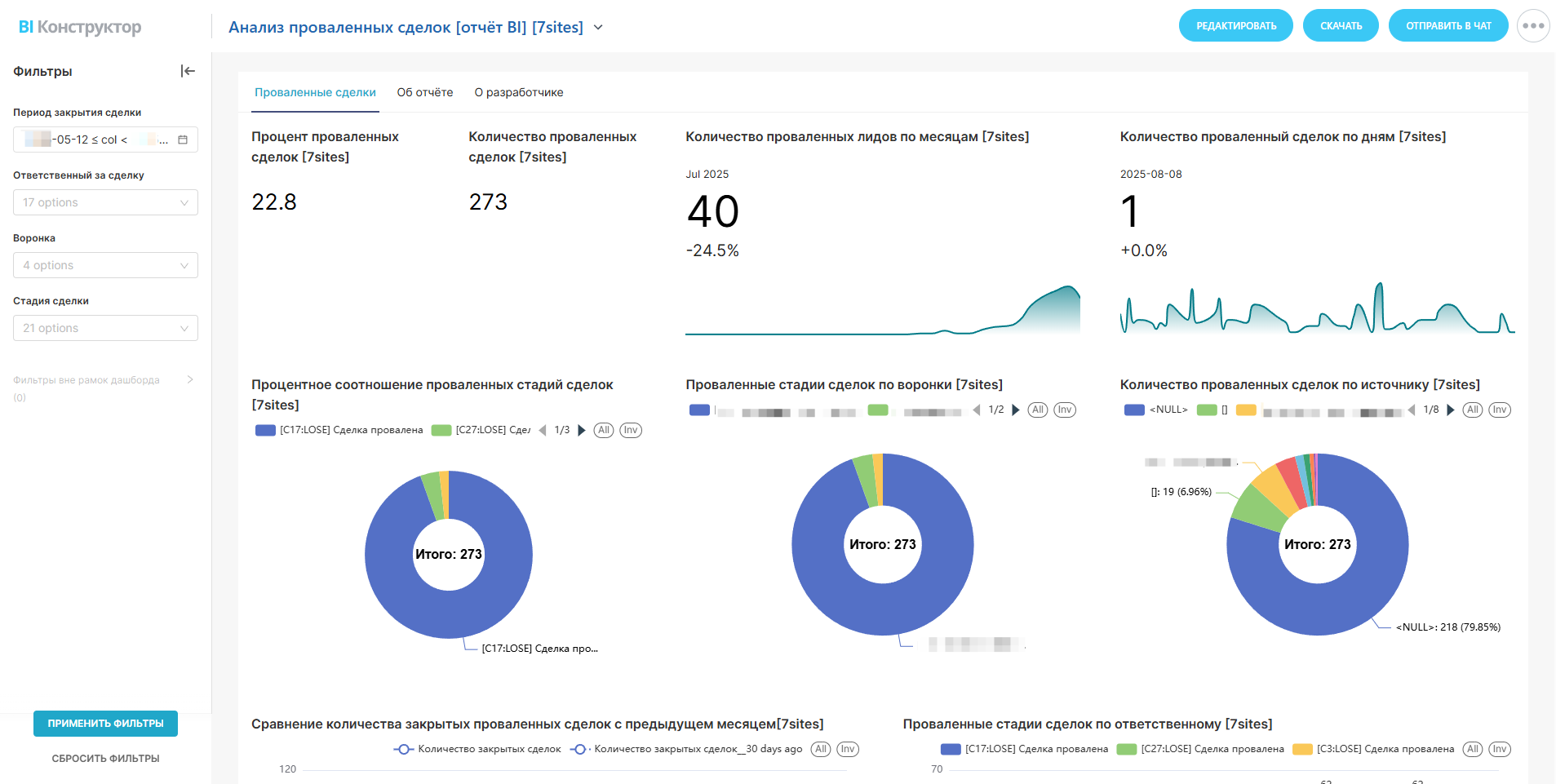Open calendar in period date filter

coord(183,140)
